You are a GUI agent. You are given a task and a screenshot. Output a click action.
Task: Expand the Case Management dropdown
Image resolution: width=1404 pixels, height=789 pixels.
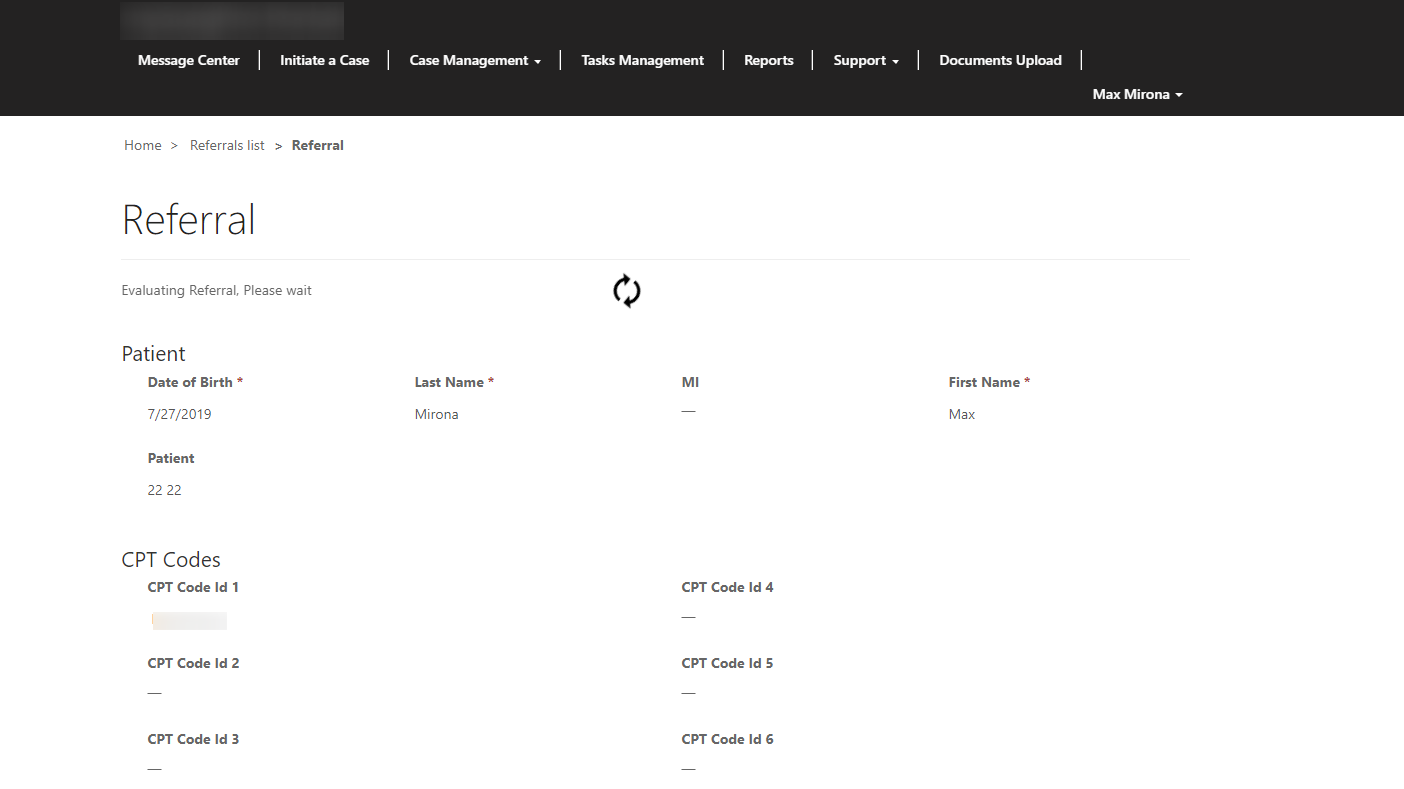(x=475, y=60)
